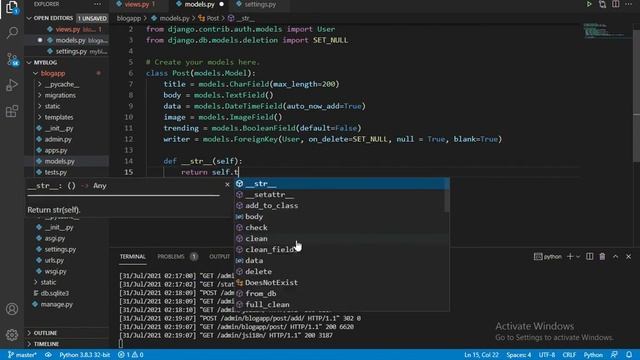640x360 pixels.
Task: Open admin.py in the explorer
Action: click(x=58, y=139)
